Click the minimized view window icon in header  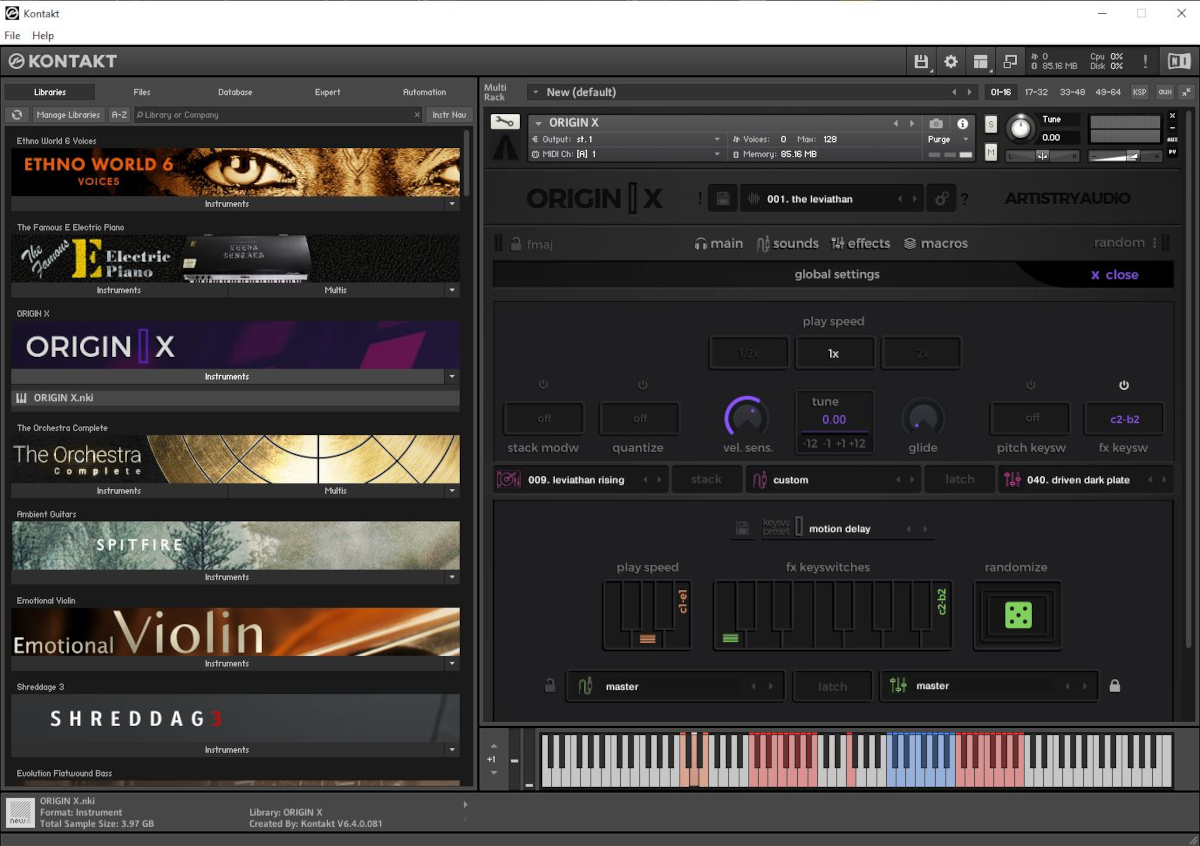pos(1010,61)
